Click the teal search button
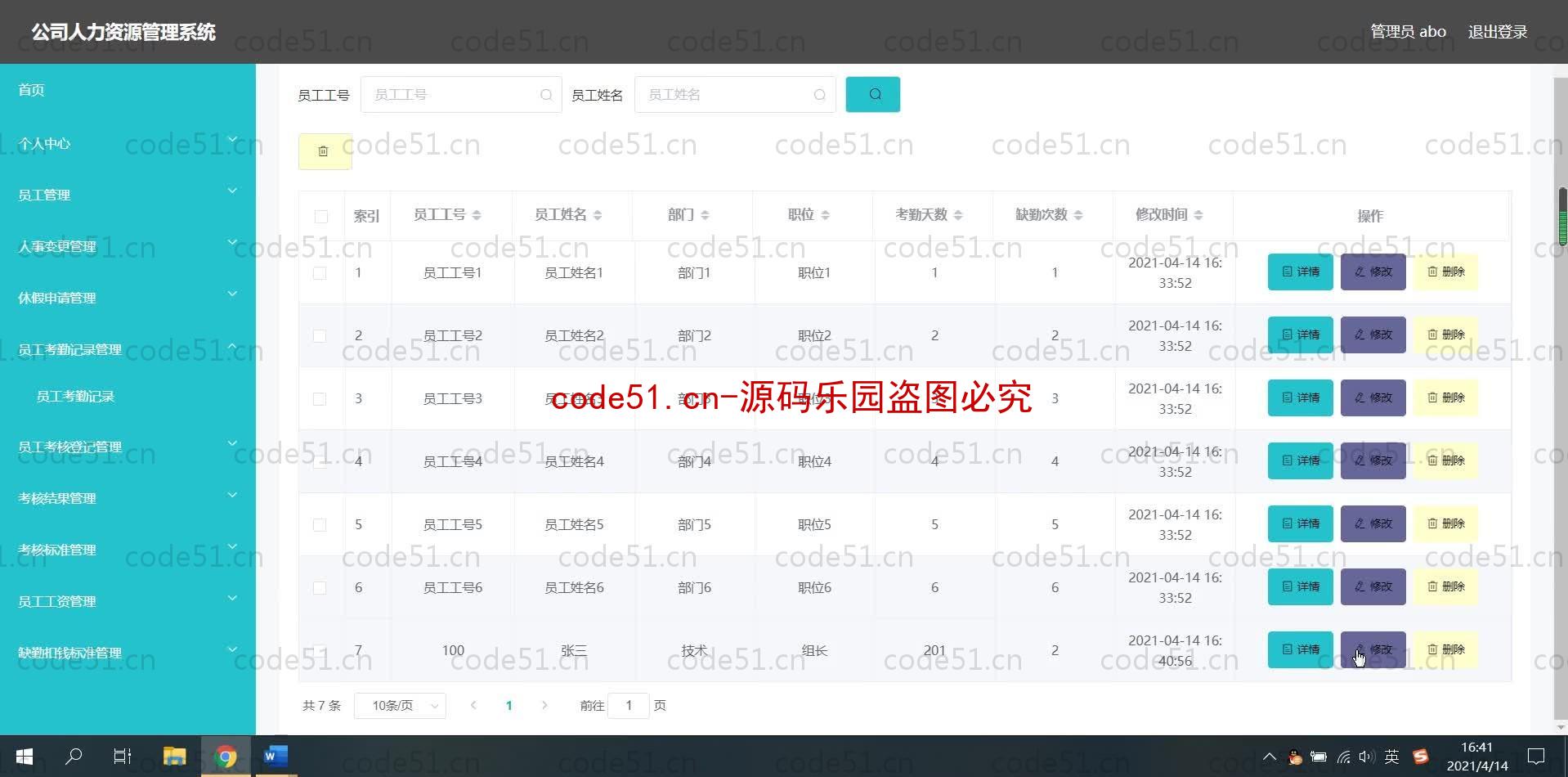1568x777 pixels. tap(872, 94)
